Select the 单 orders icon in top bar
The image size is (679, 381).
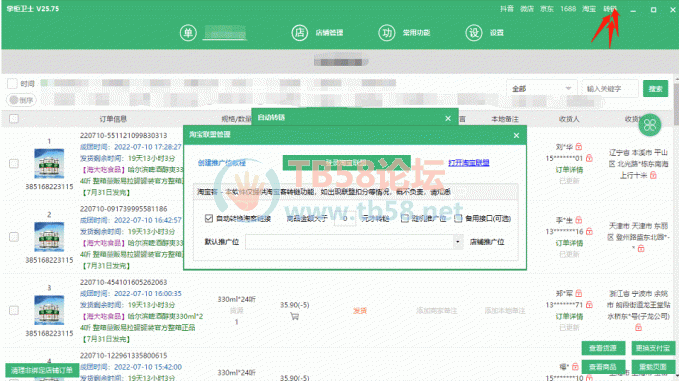(188, 32)
